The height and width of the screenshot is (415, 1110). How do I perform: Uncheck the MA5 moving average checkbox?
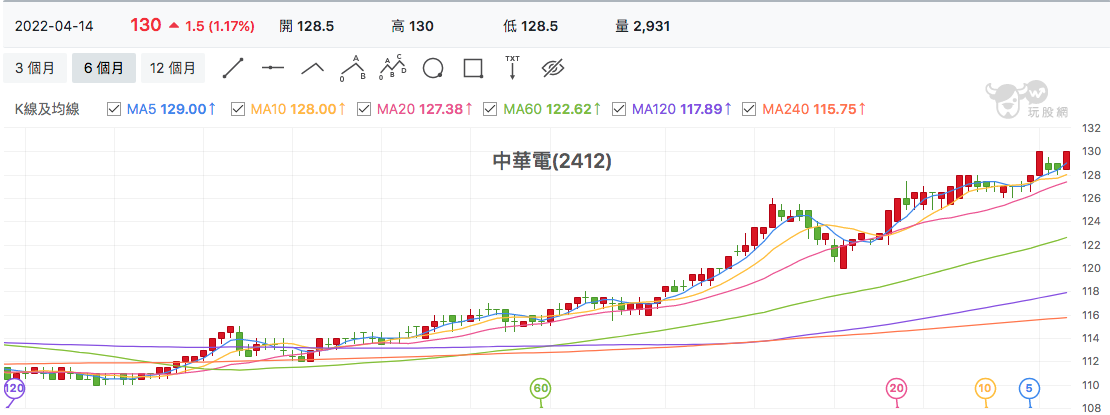click(x=113, y=109)
